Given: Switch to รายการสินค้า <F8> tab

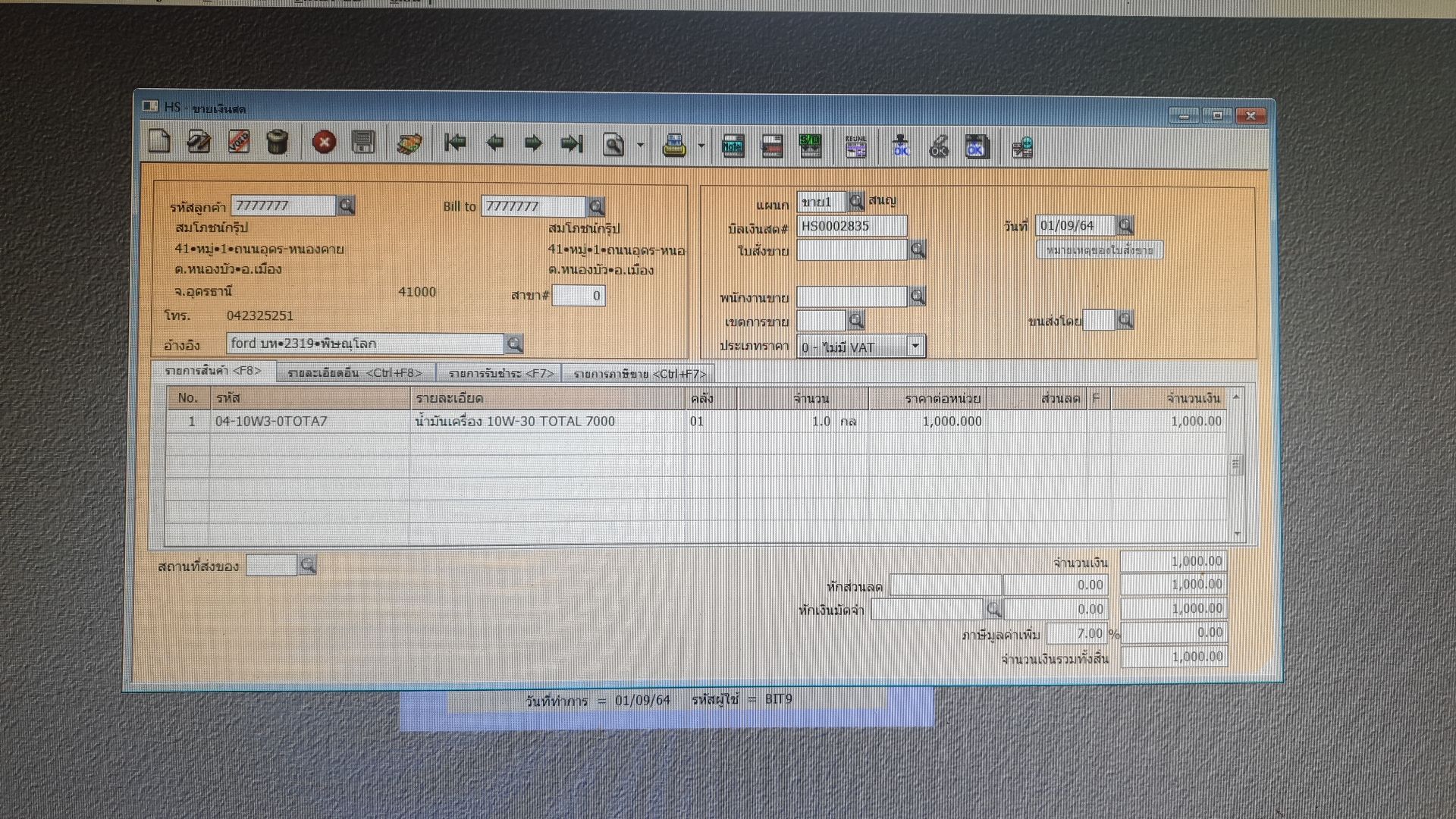Looking at the screenshot, I should coord(213,371).
